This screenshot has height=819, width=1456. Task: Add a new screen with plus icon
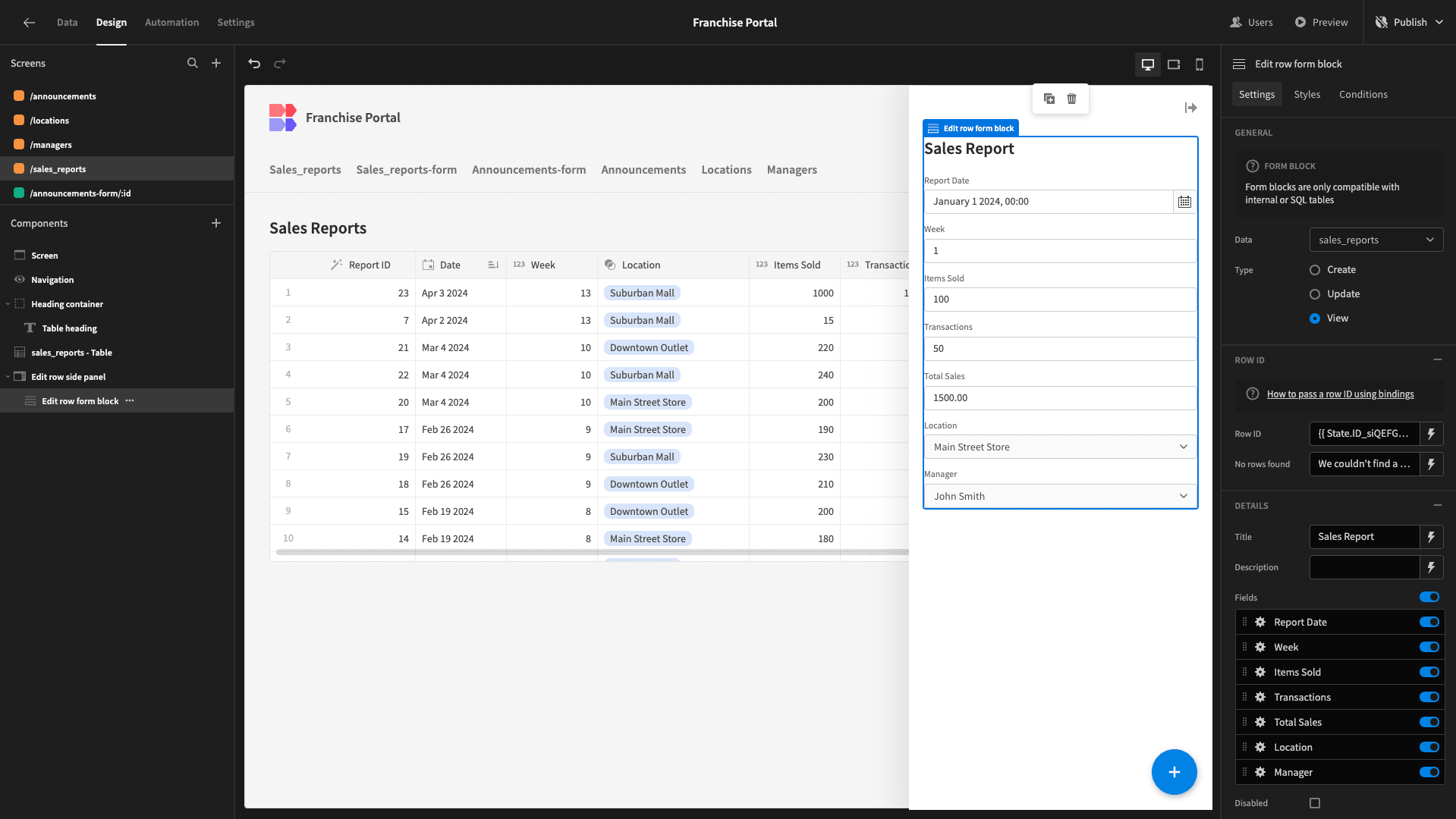coord(216,64)
